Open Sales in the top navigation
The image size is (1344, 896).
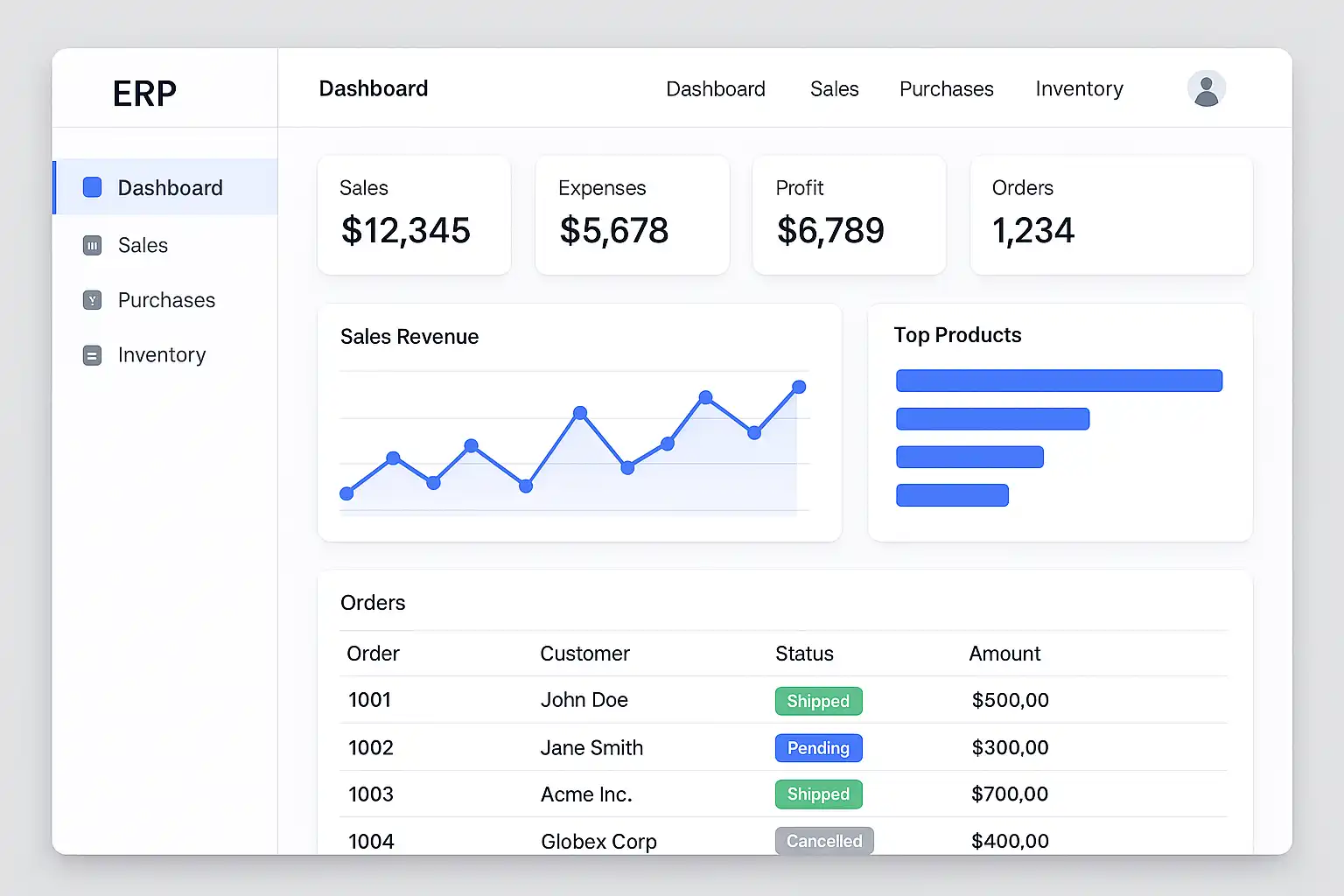click(834, 89)
